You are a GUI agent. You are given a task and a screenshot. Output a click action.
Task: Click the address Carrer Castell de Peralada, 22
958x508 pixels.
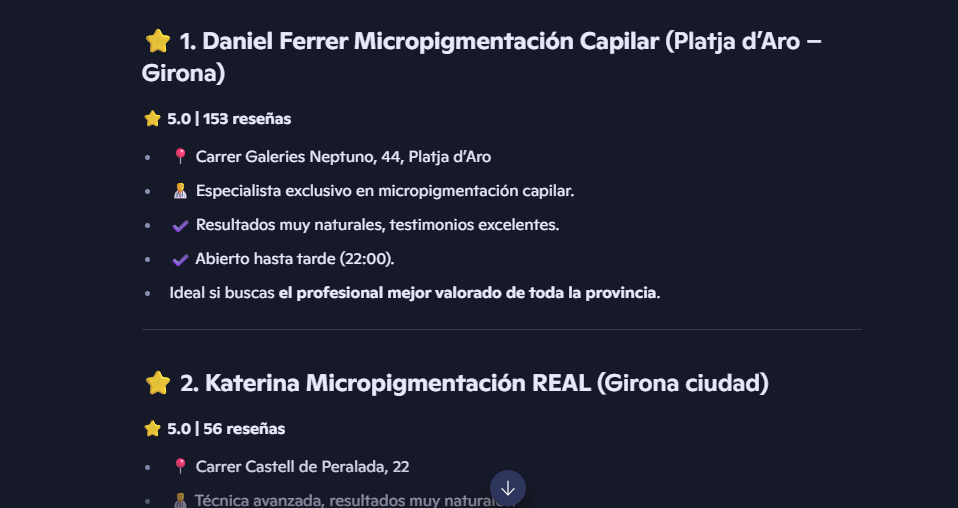click(302, 467)
